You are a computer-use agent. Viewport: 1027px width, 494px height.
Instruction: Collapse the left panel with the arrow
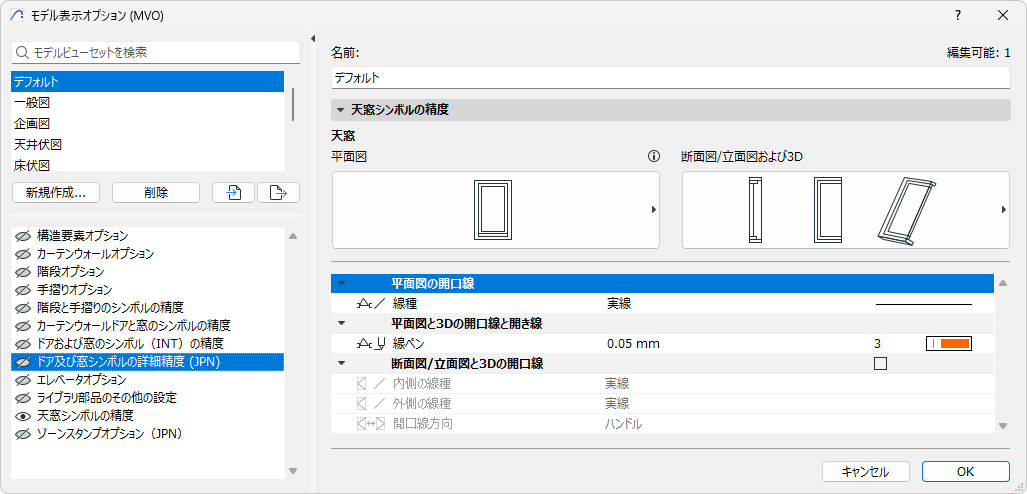click(313, 38)
